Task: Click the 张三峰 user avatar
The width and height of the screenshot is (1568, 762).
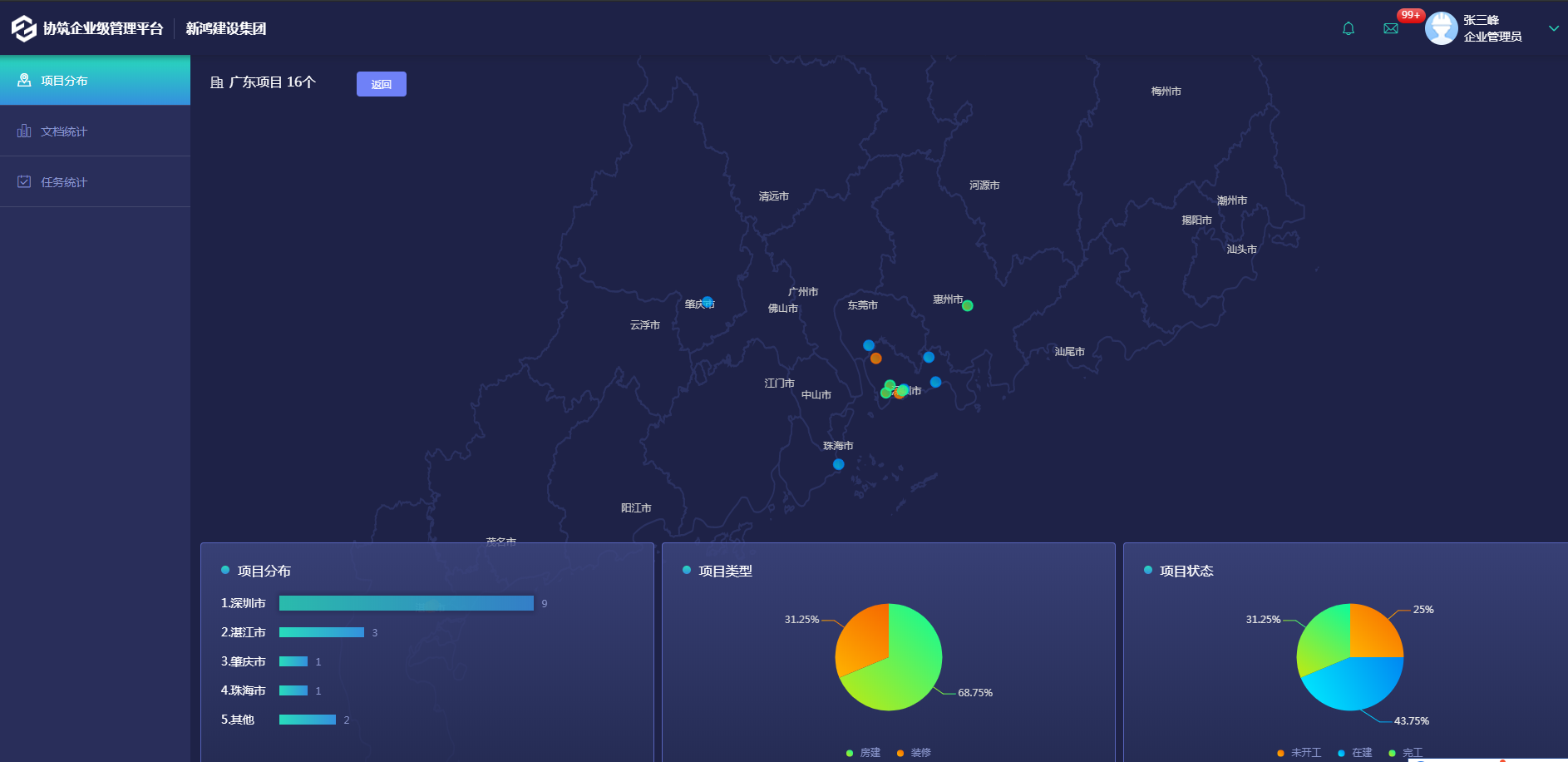Action: point(1441,28)
